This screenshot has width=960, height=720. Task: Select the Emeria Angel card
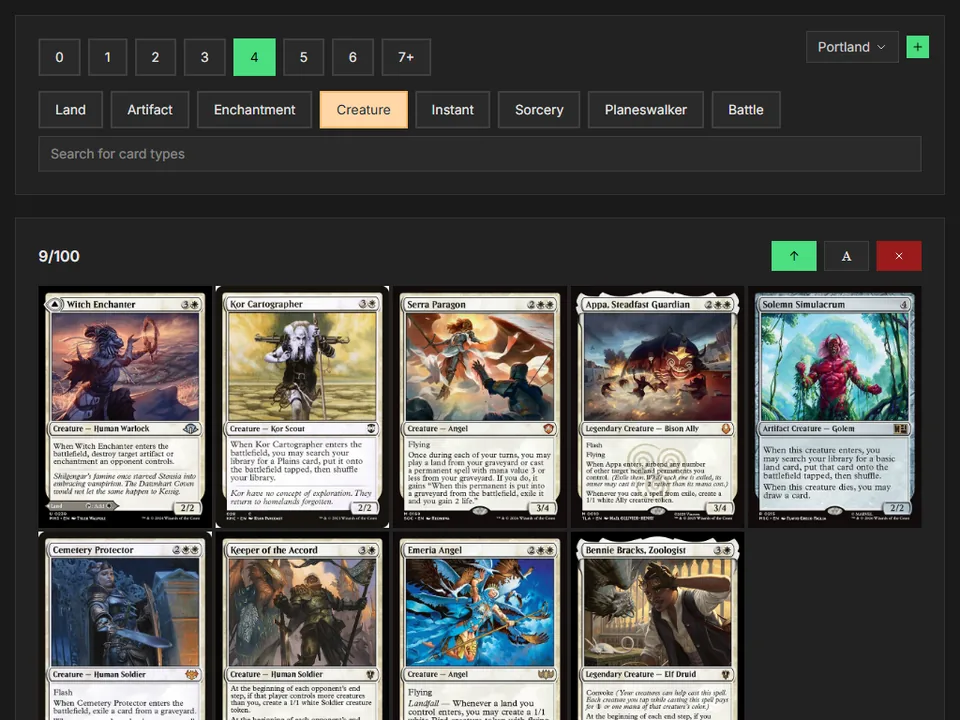tap(480, 626)
